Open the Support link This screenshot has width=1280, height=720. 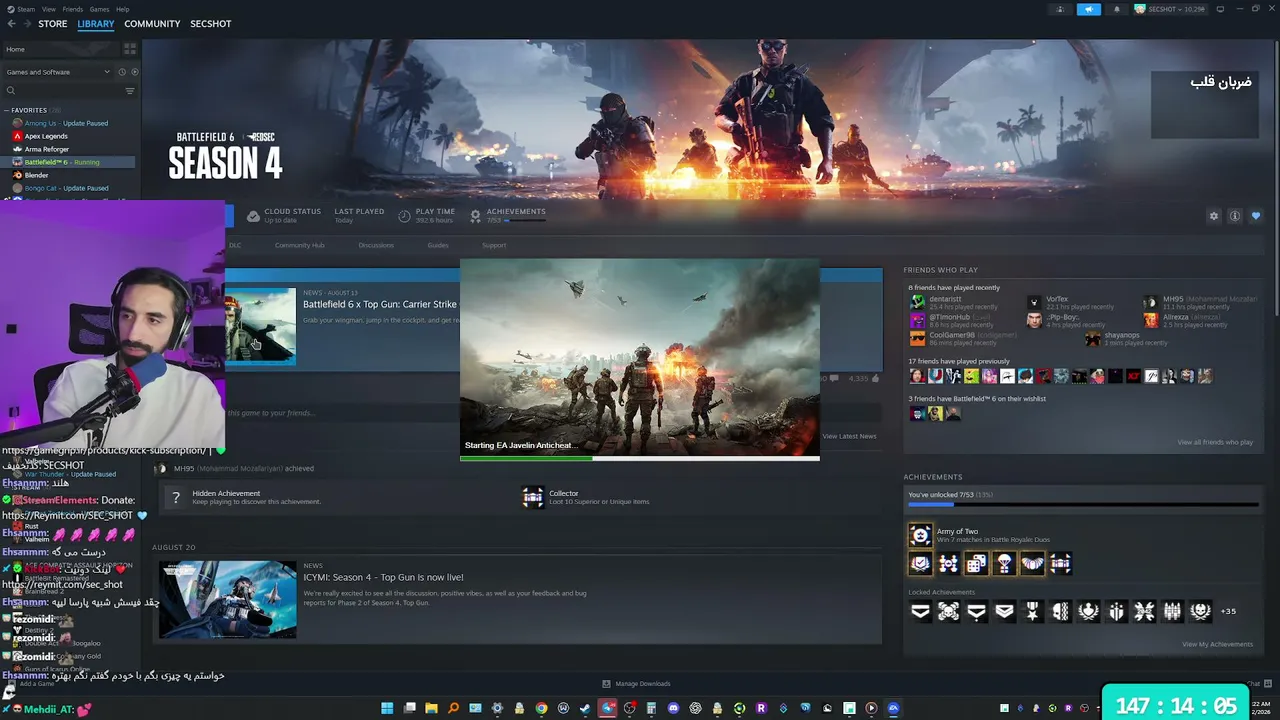coord(494,245)
